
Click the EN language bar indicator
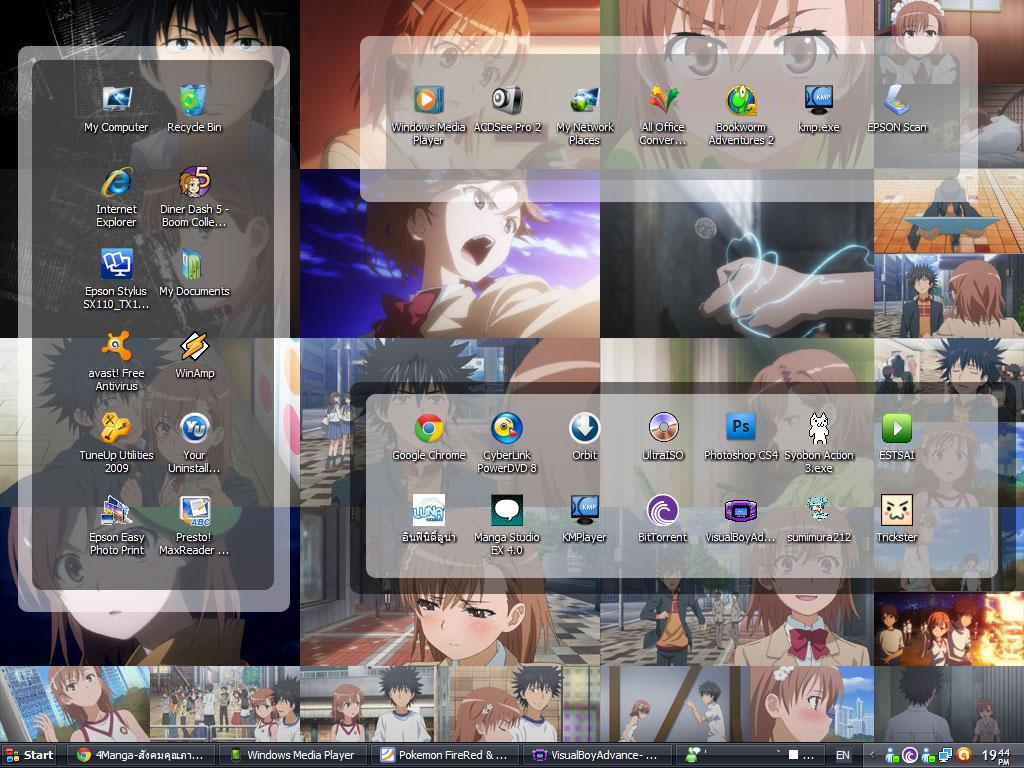(842, 755)
